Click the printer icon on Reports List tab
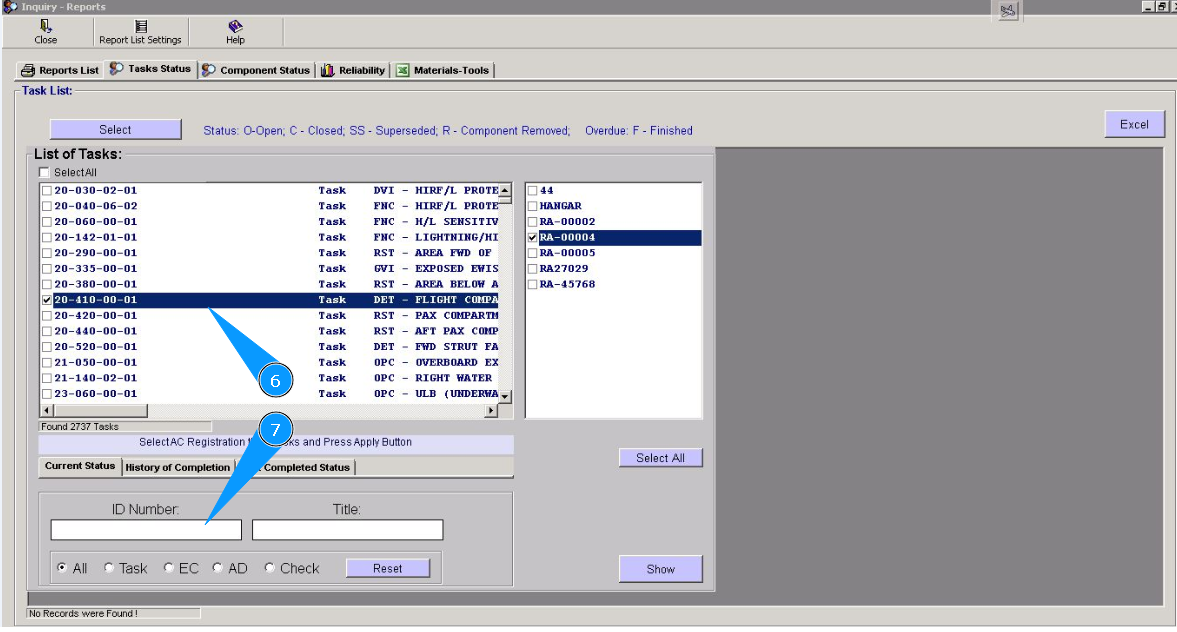 [28, 70]
